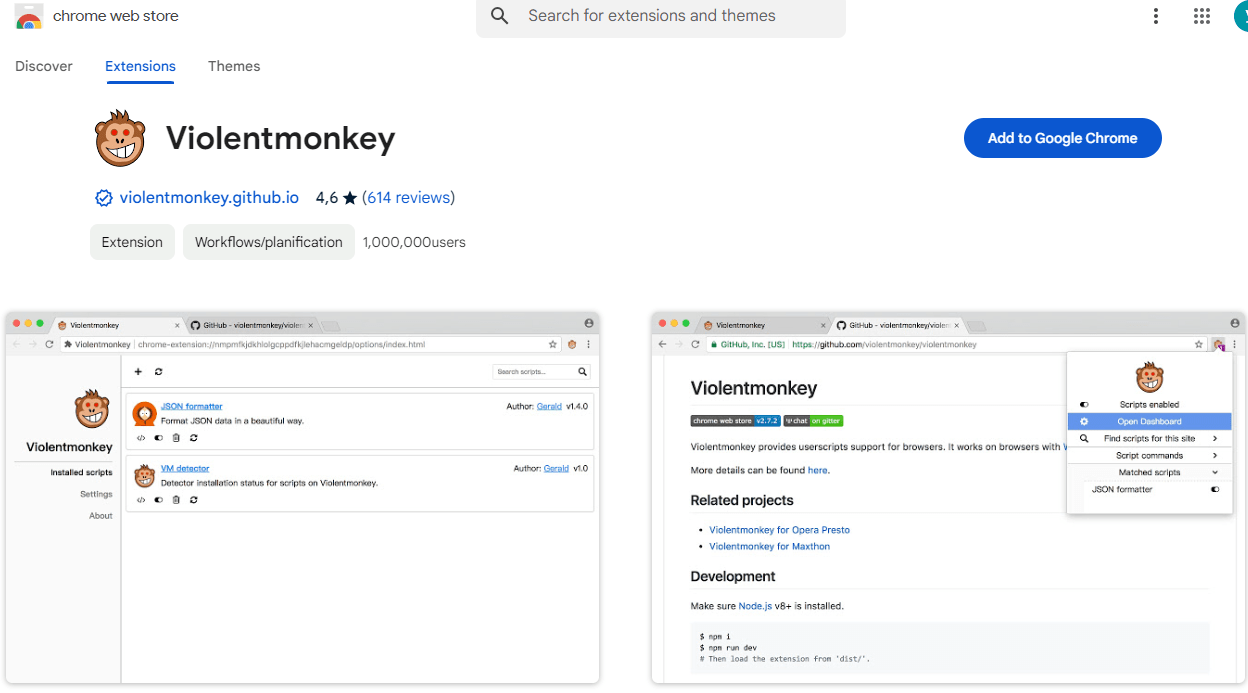This screenshot has height=693, width=1248.
Task: Select the Extensions tab
Action: (140, 66)
